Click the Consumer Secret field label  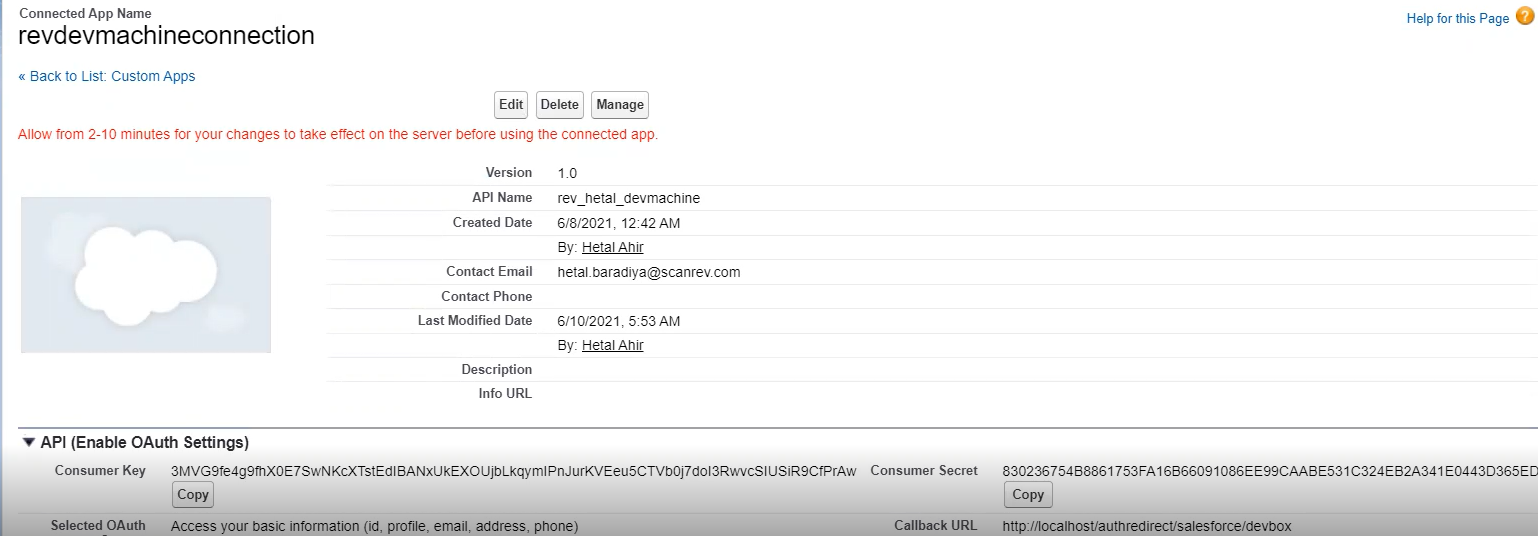pos(924,471)
